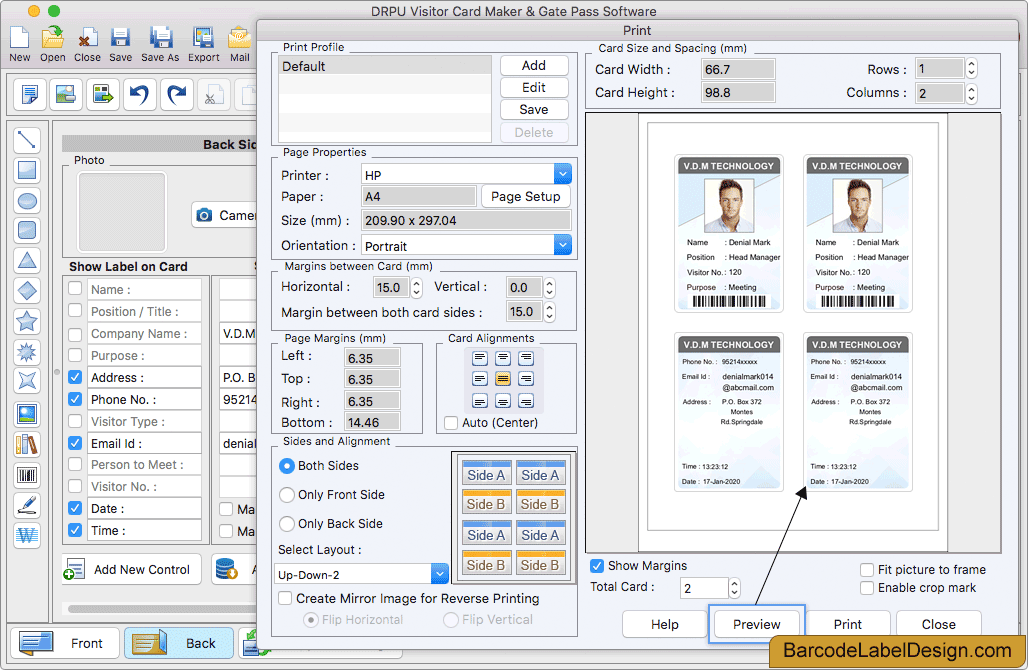Viewport: 1028px width, 670px height.
Task: Click the Help button
Action: pyautogui.click(x=664, y=624)
